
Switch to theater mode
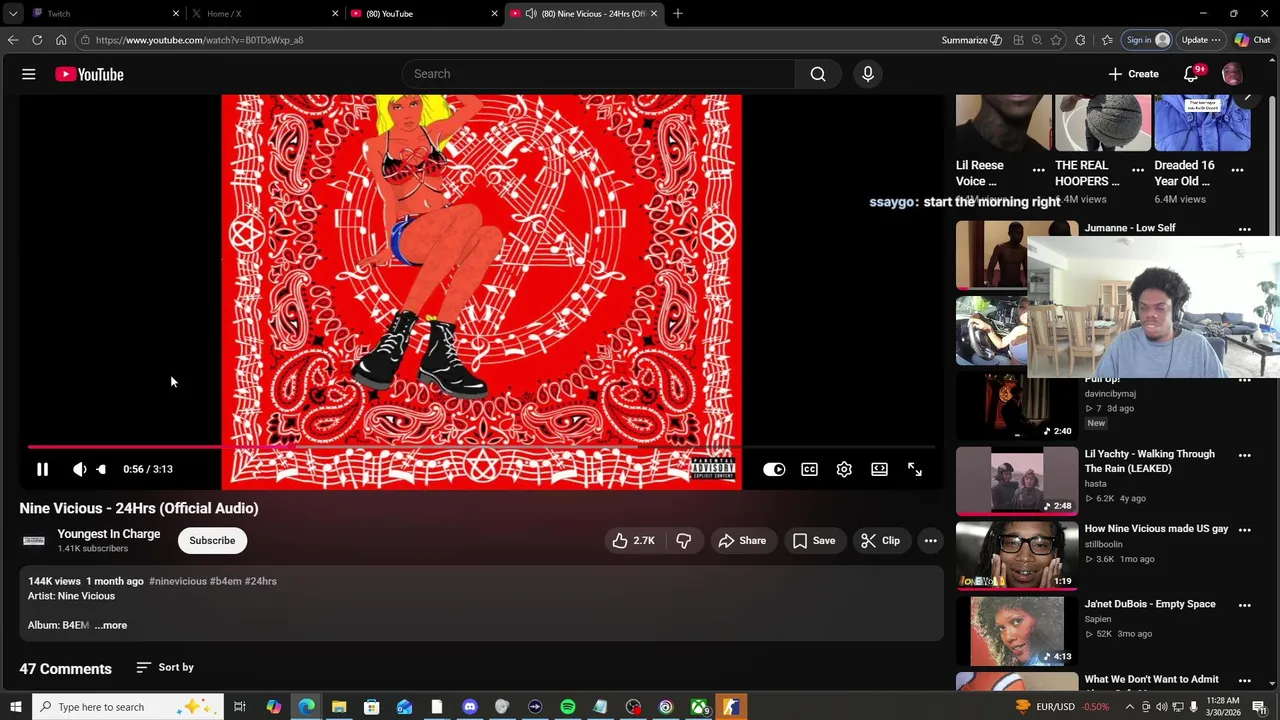coord(879,469)
